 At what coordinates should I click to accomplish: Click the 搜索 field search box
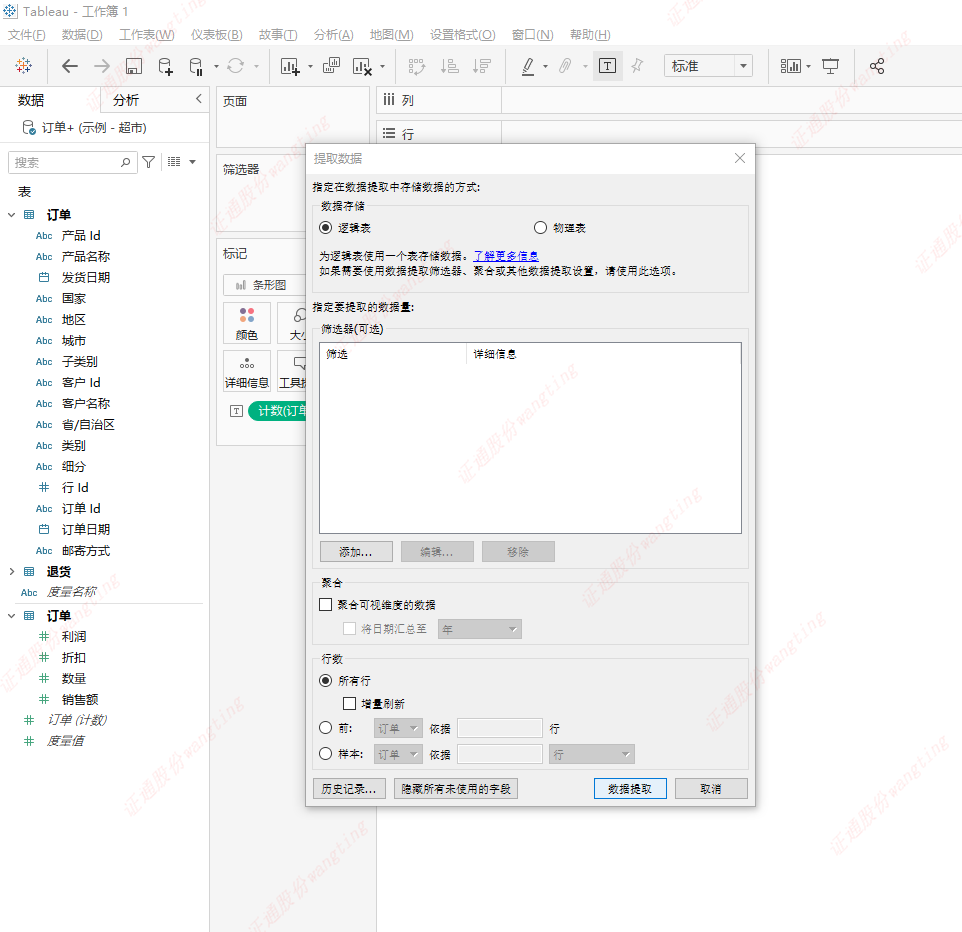[72, 162]
